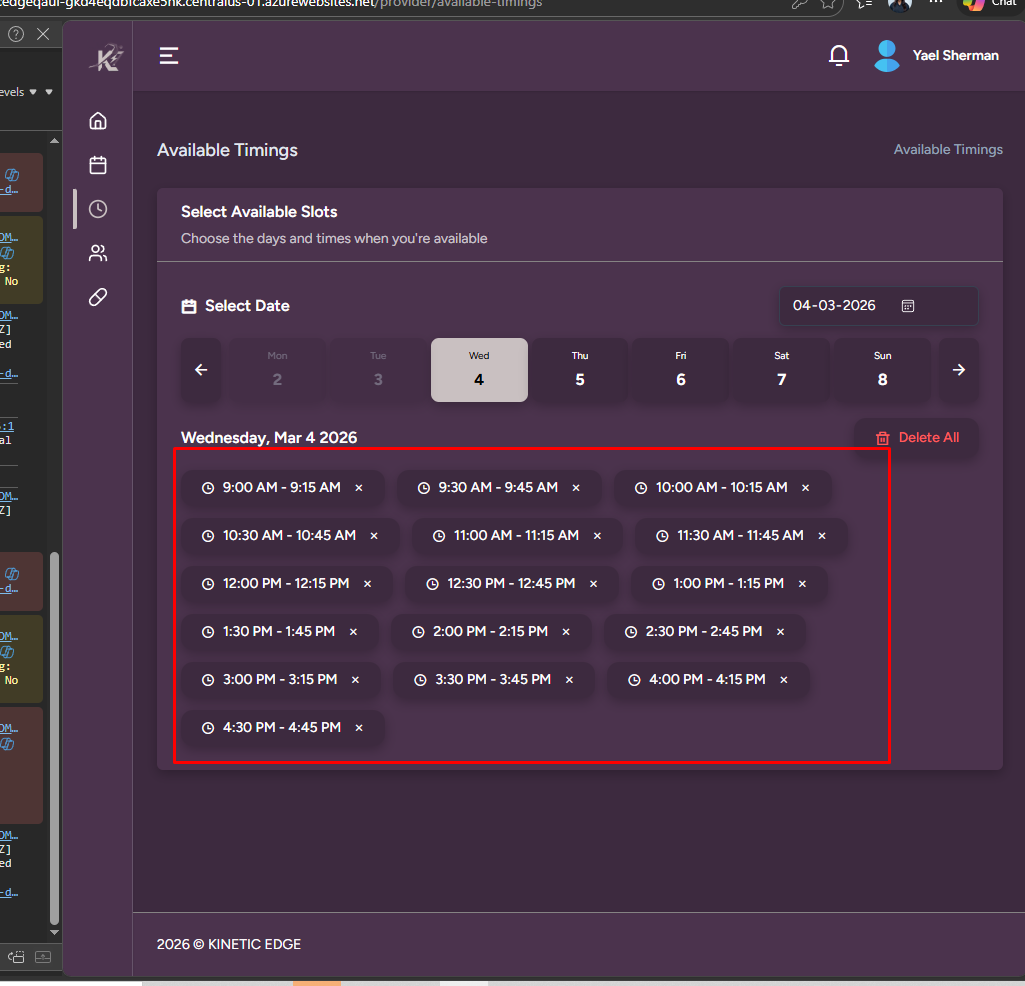Open the calendar icon in sidebar
The height and width of the screenshot is (986, 1025).
98,165
